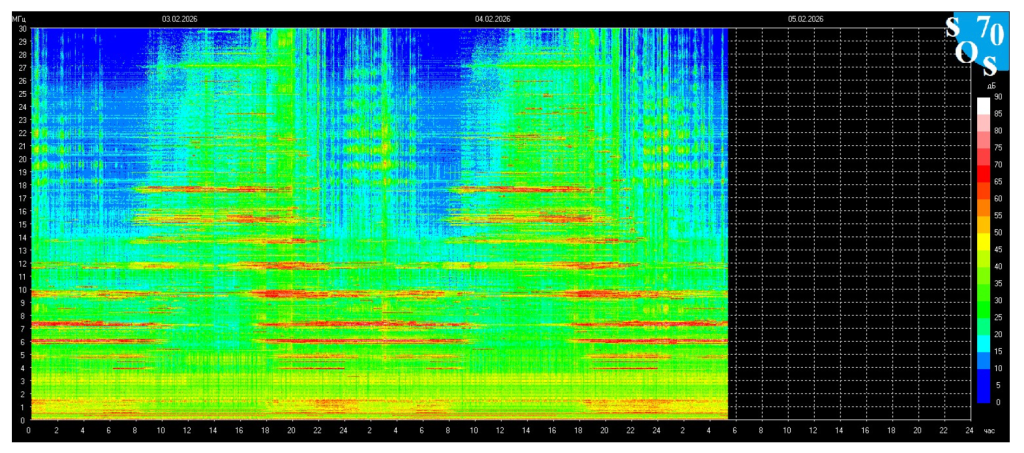Click the empty black grid for 05.02.2026
This screenshot has height=453, width=1024.
click(x=849, y=224)
